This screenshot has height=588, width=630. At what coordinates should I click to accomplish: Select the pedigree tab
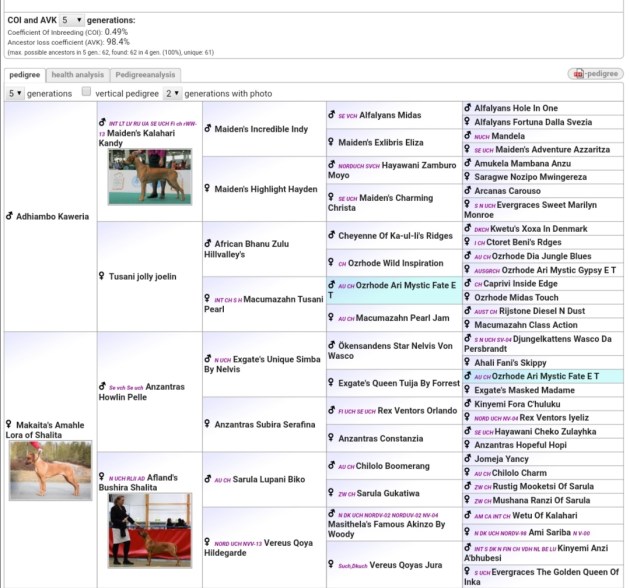[x=24, y=75]
